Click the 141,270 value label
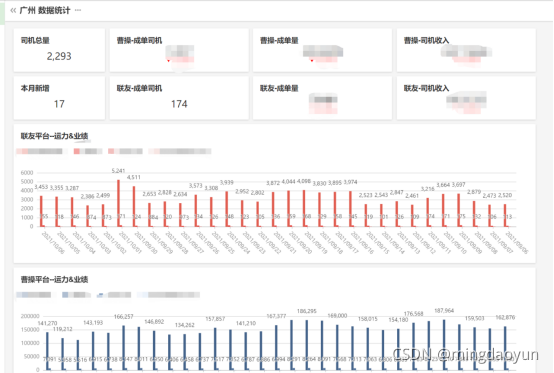Viewport: 554px width, 373px height. (47, 323)
